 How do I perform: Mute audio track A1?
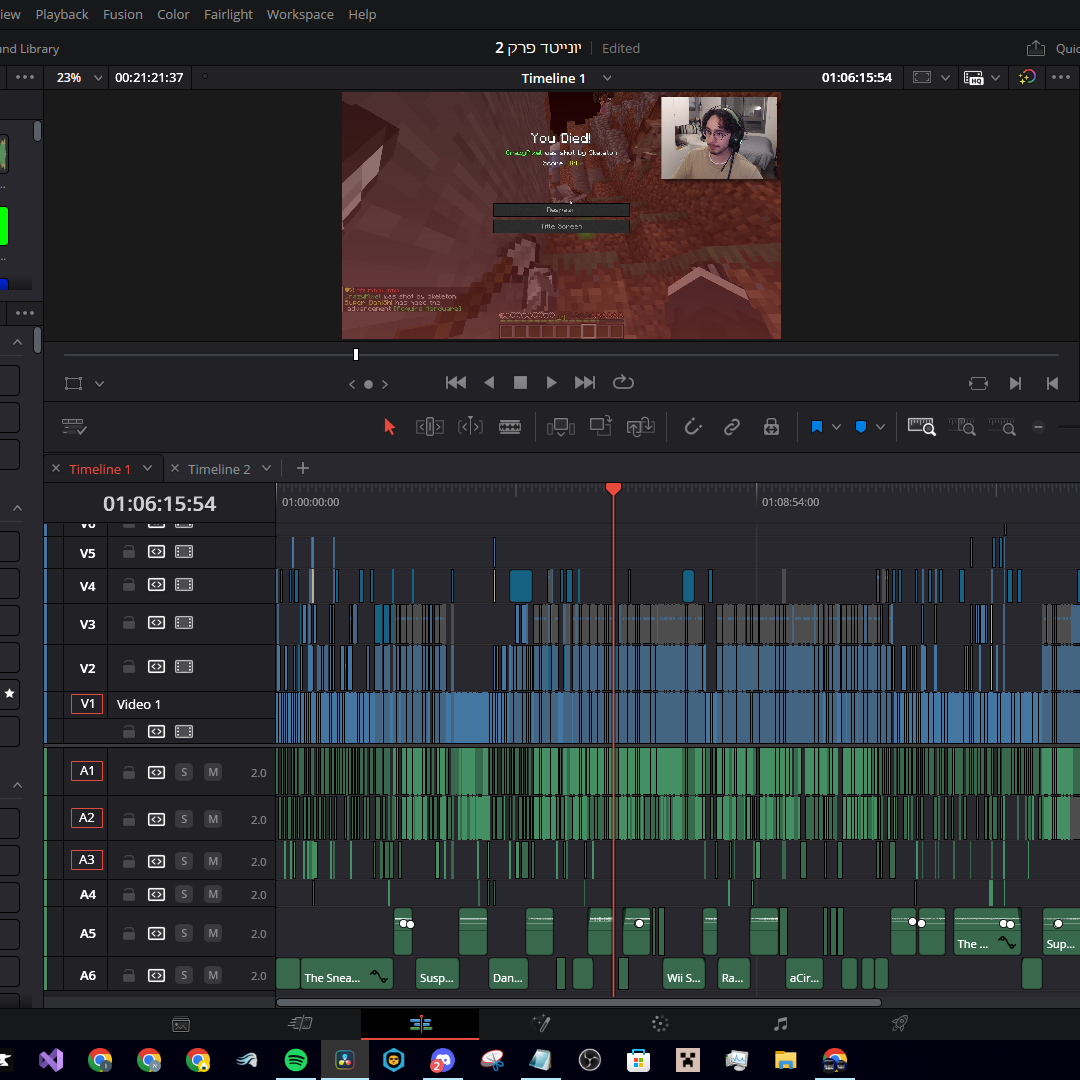(x=213, y=772)
